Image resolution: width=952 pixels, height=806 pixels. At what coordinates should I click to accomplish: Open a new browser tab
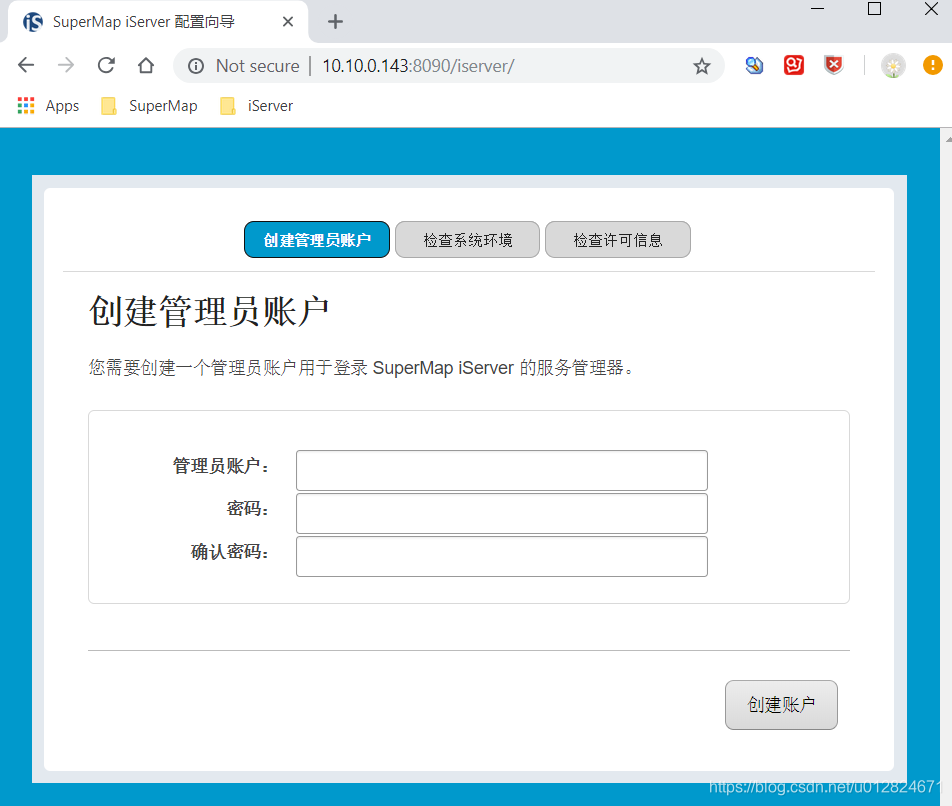tap(335, 22)
